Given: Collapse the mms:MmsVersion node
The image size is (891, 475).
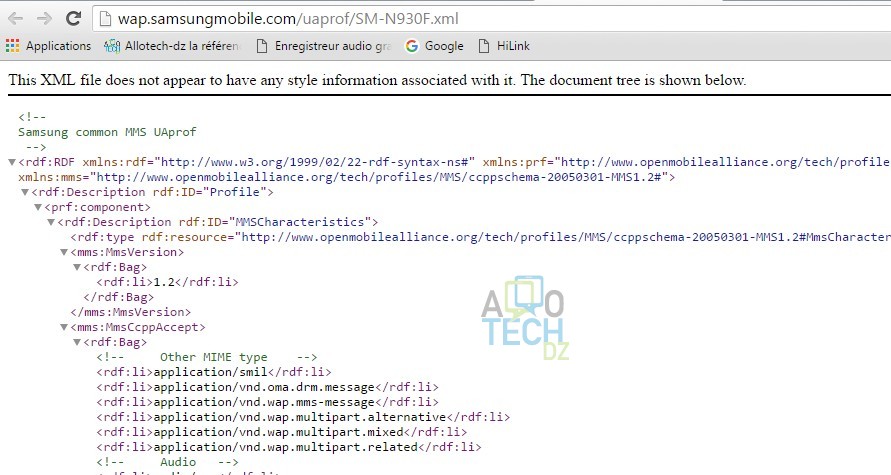Looking at the screenshot, I should coord(64,252).
